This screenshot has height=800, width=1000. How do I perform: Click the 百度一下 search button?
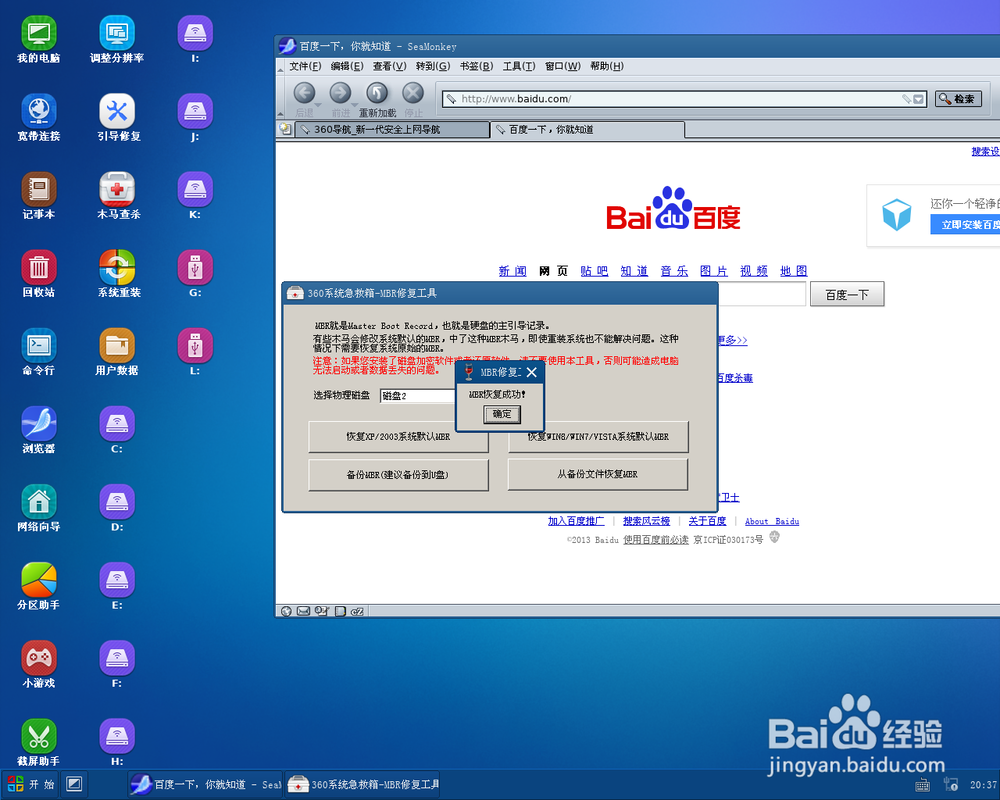point(847,294)
